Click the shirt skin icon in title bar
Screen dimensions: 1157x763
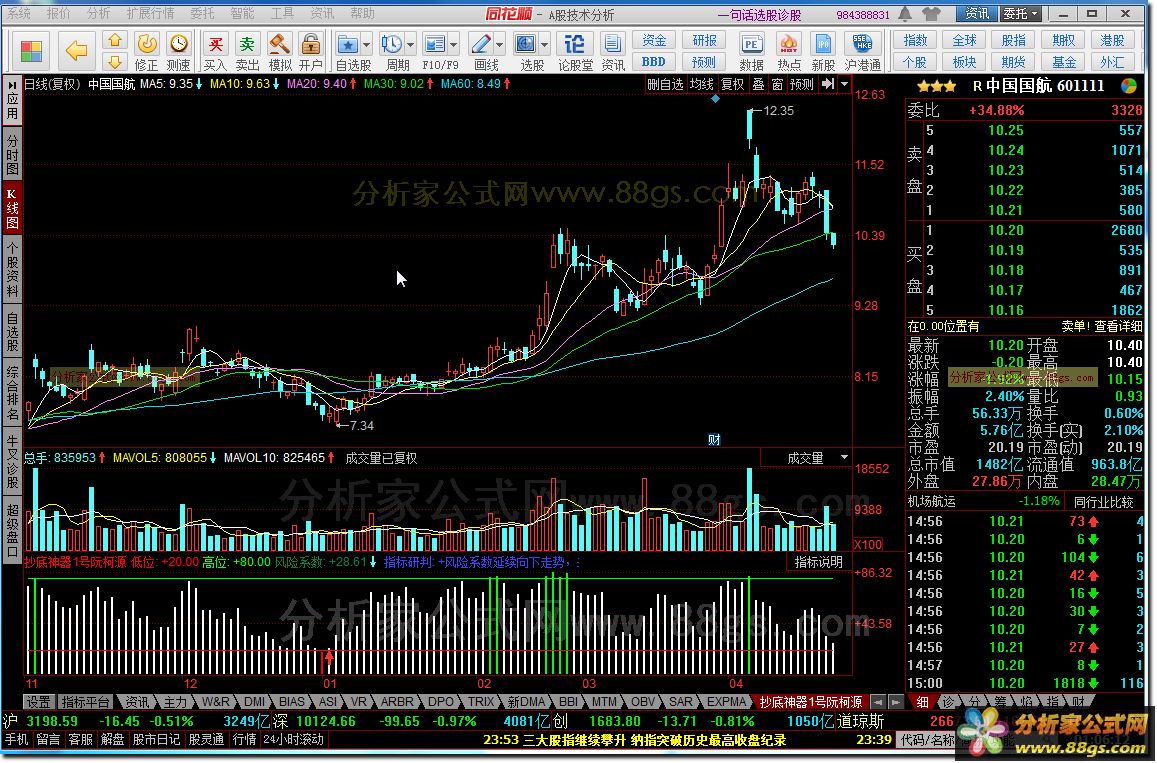(x=931, y=13)
